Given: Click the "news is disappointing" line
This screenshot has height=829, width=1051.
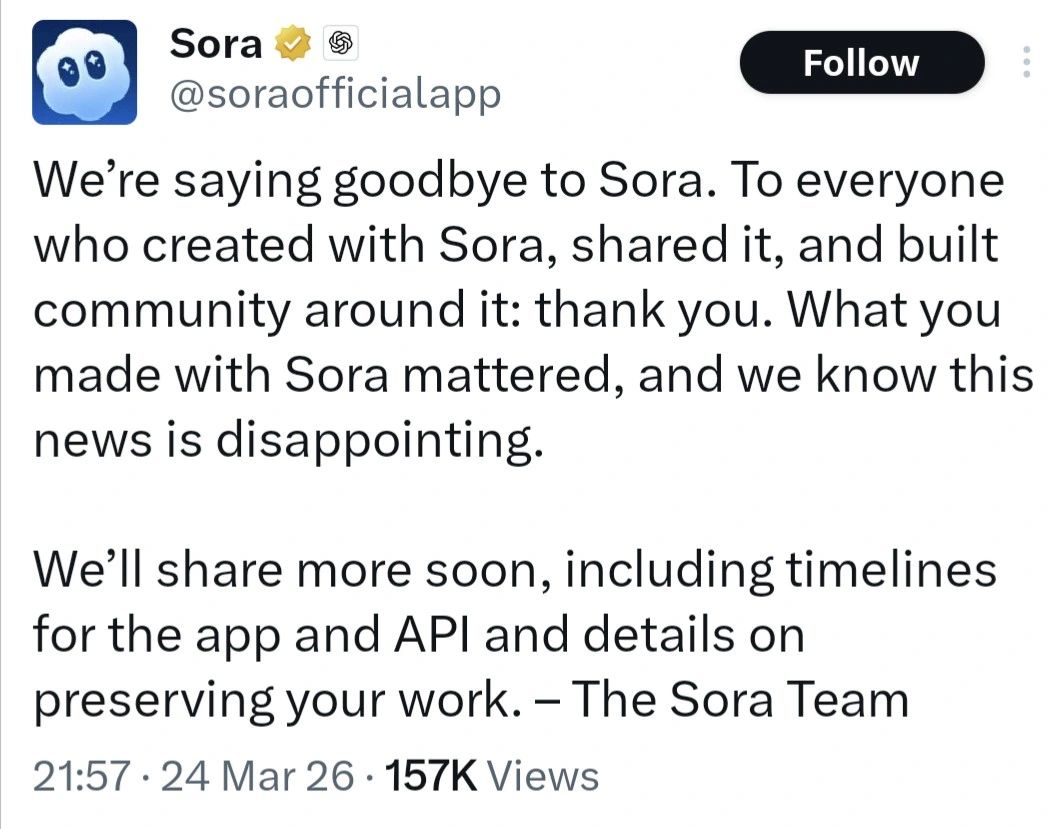Looking at the screenshot, I should (x=290, y=437).
